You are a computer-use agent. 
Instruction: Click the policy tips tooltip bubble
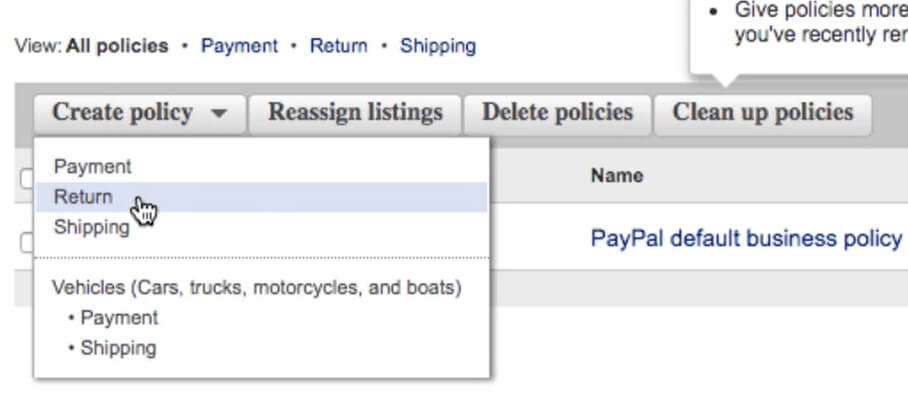pos(799,37)
